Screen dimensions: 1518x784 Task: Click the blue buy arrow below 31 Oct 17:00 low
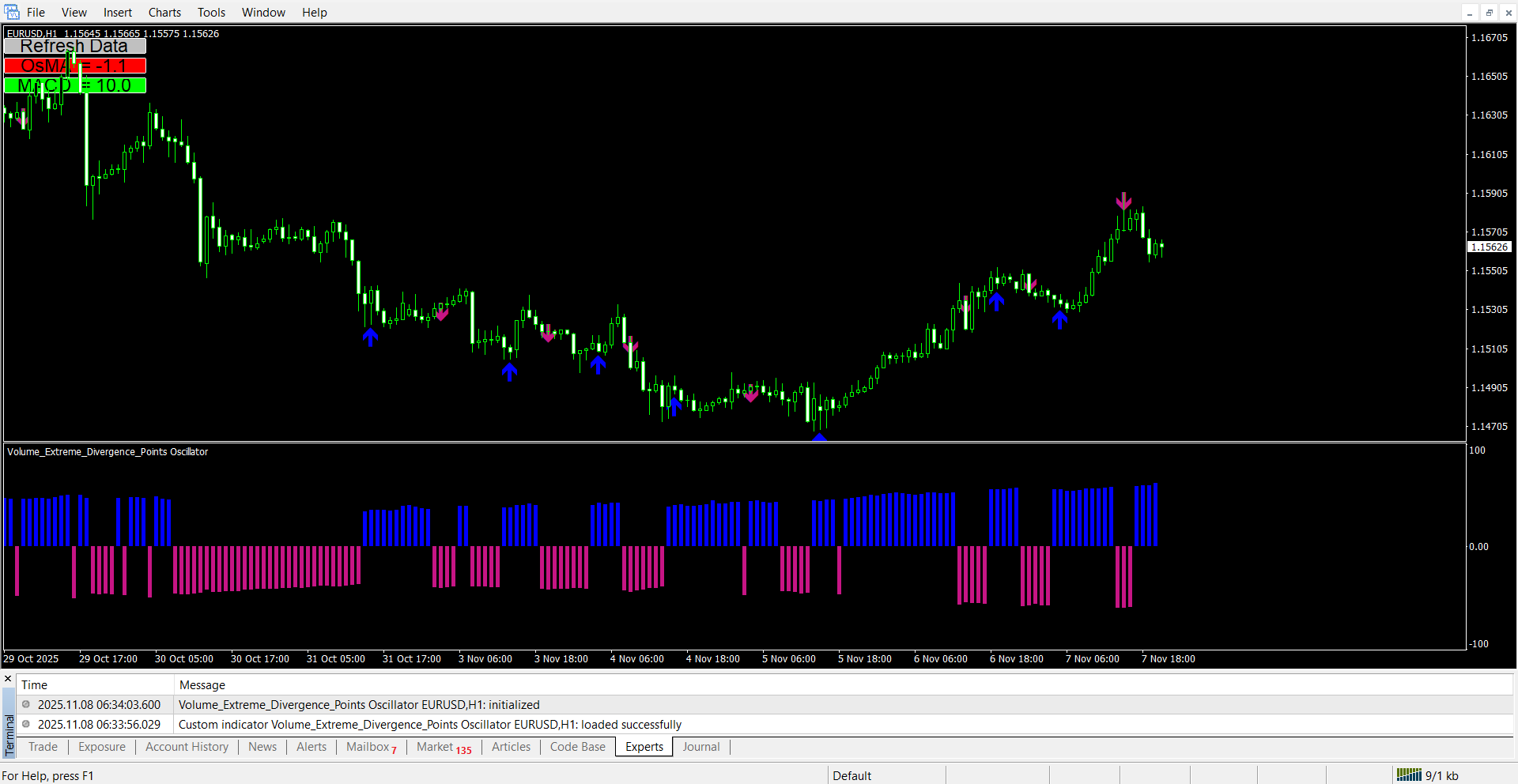[x=370, y=337]
